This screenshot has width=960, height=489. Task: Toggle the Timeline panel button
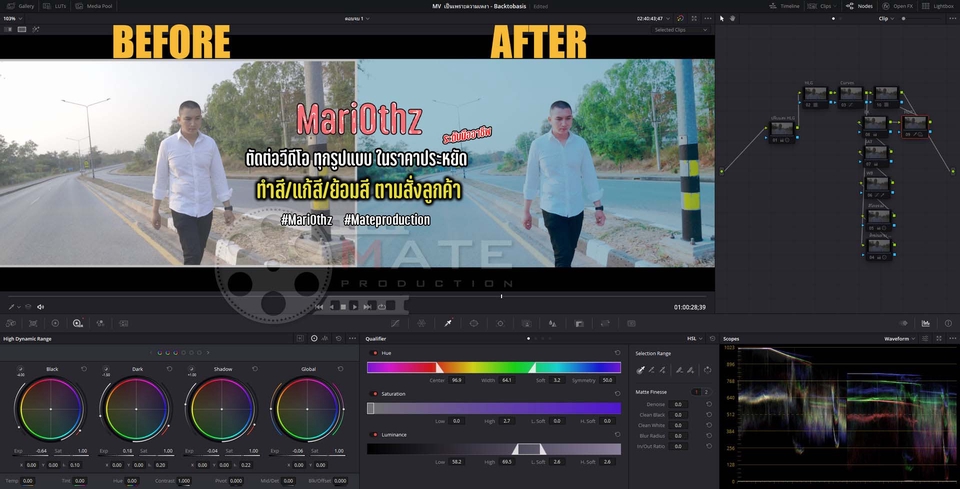784,6
